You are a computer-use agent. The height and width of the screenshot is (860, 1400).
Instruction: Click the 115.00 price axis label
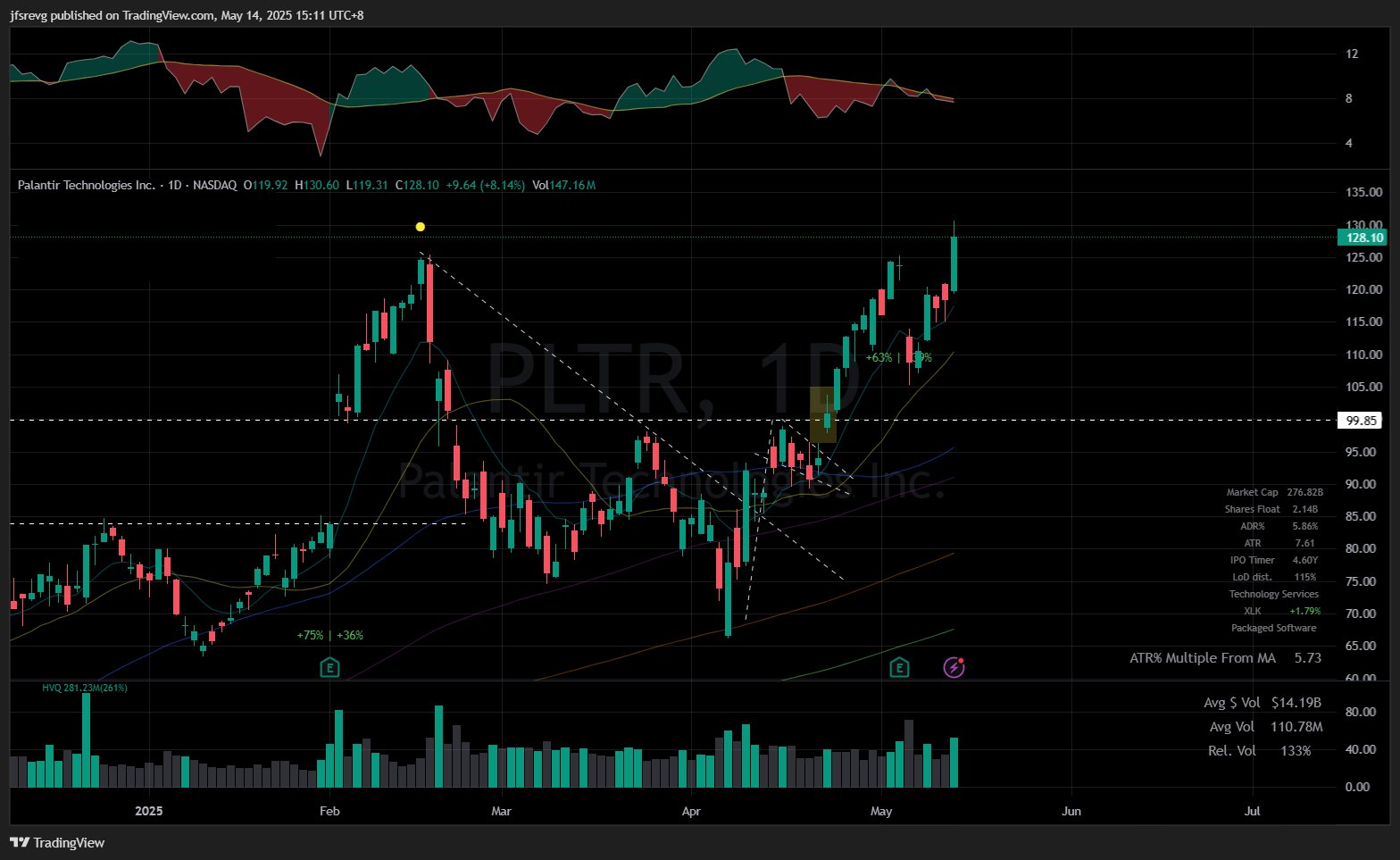coord(1364,321)
